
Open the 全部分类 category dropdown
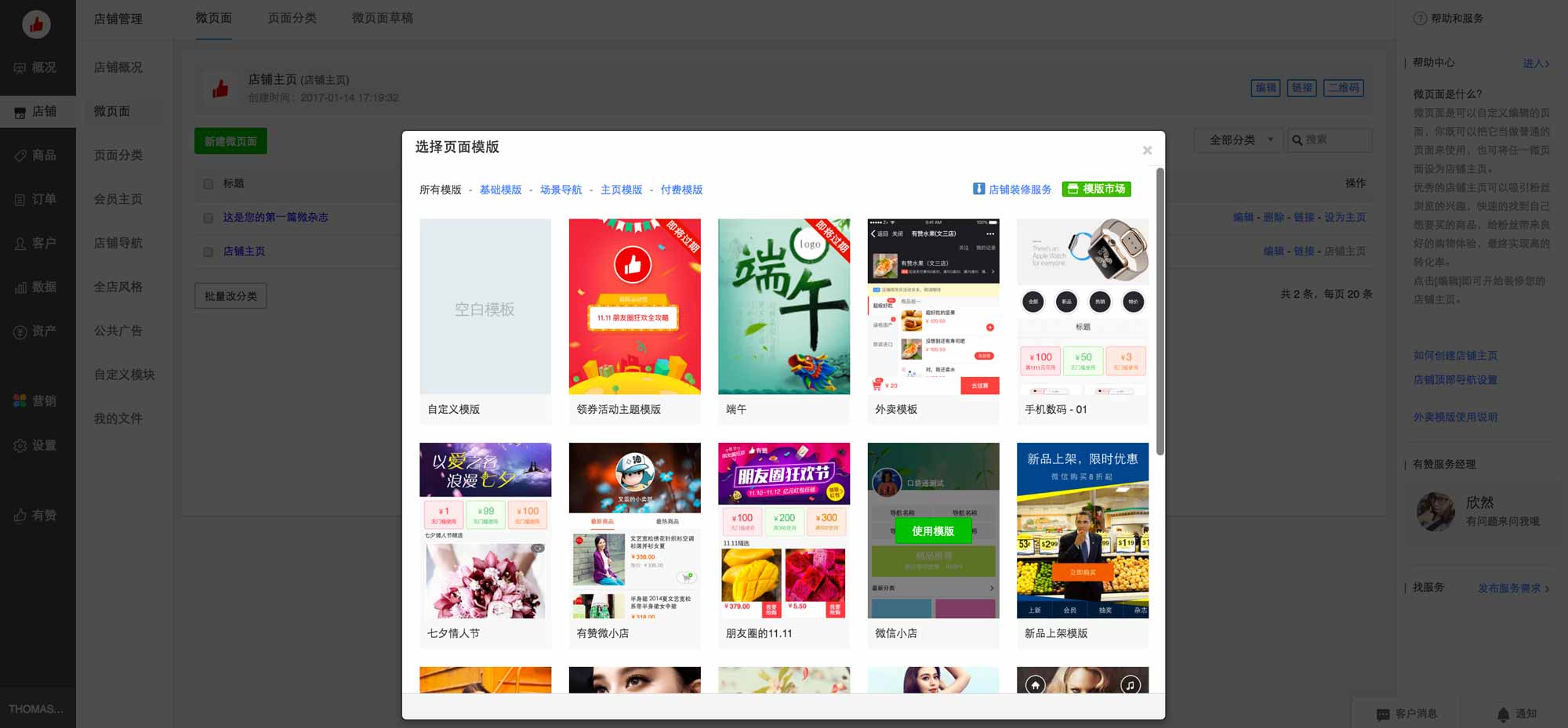(1239, 139)
